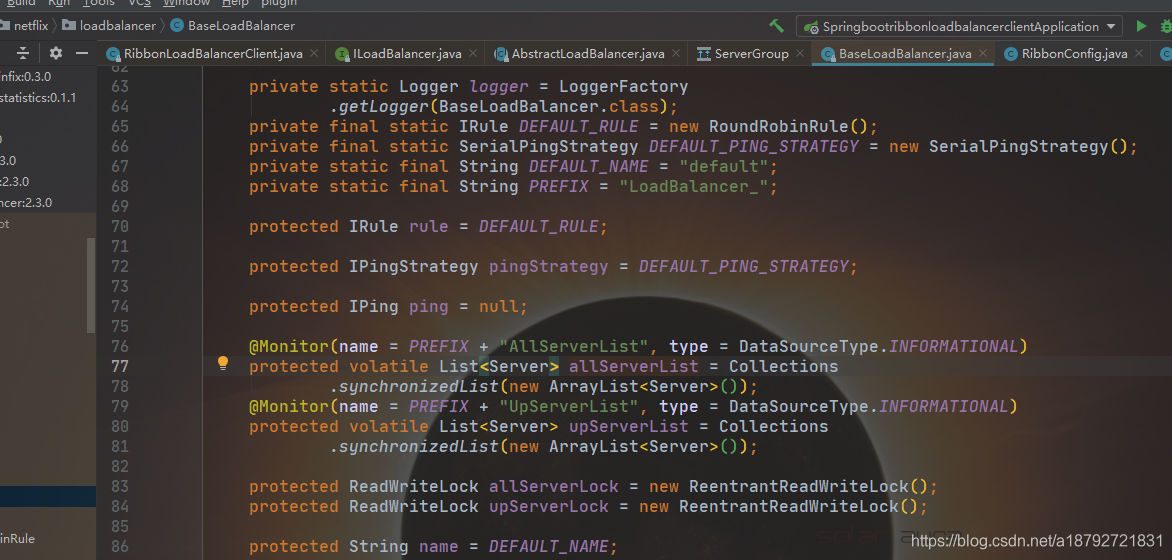The width and height of the screenshot is (1172, 560).
Task: Open the VCS menu
Action: [139, 3]
